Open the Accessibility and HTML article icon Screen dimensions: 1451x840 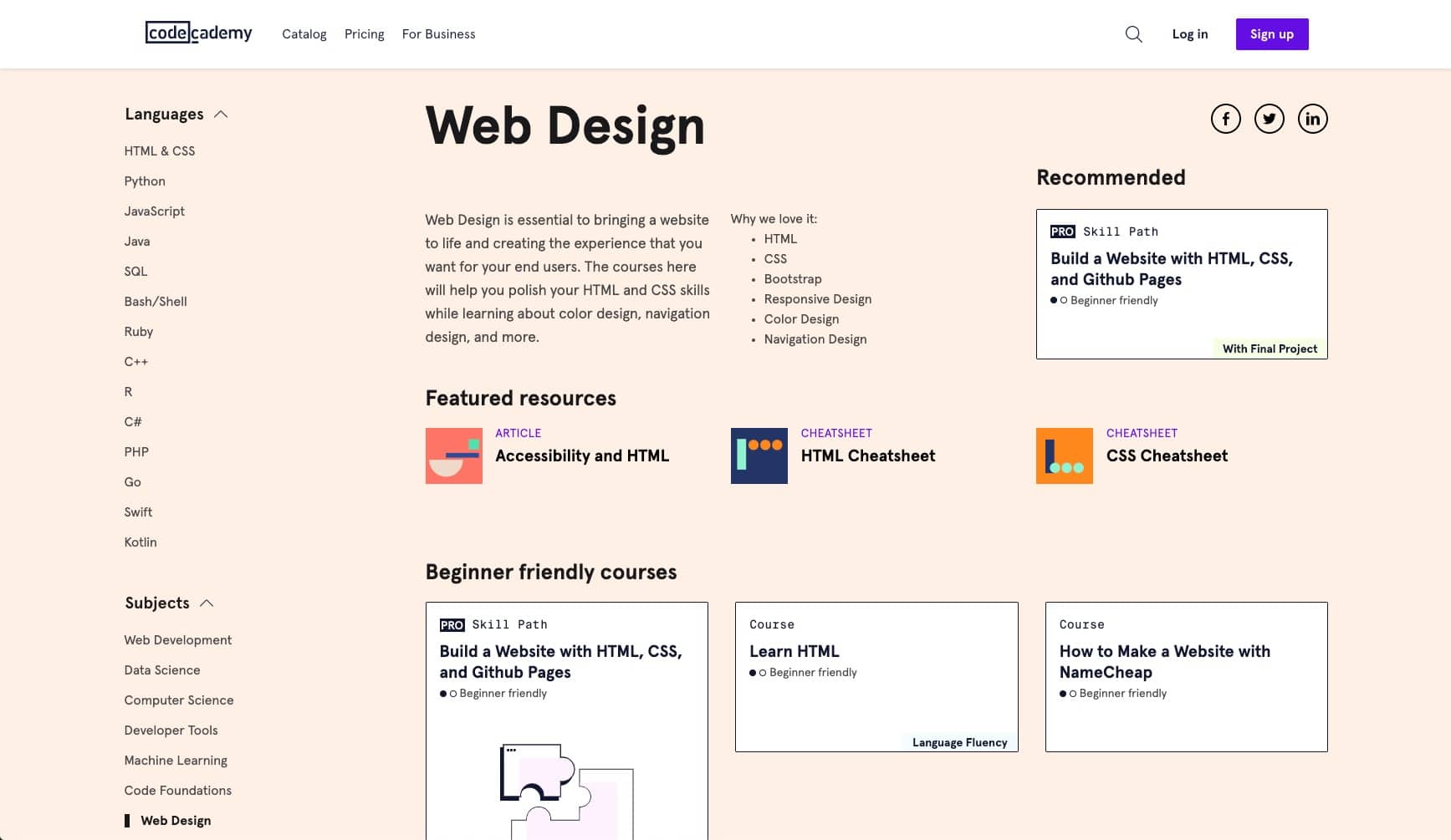tap(453, 456)
